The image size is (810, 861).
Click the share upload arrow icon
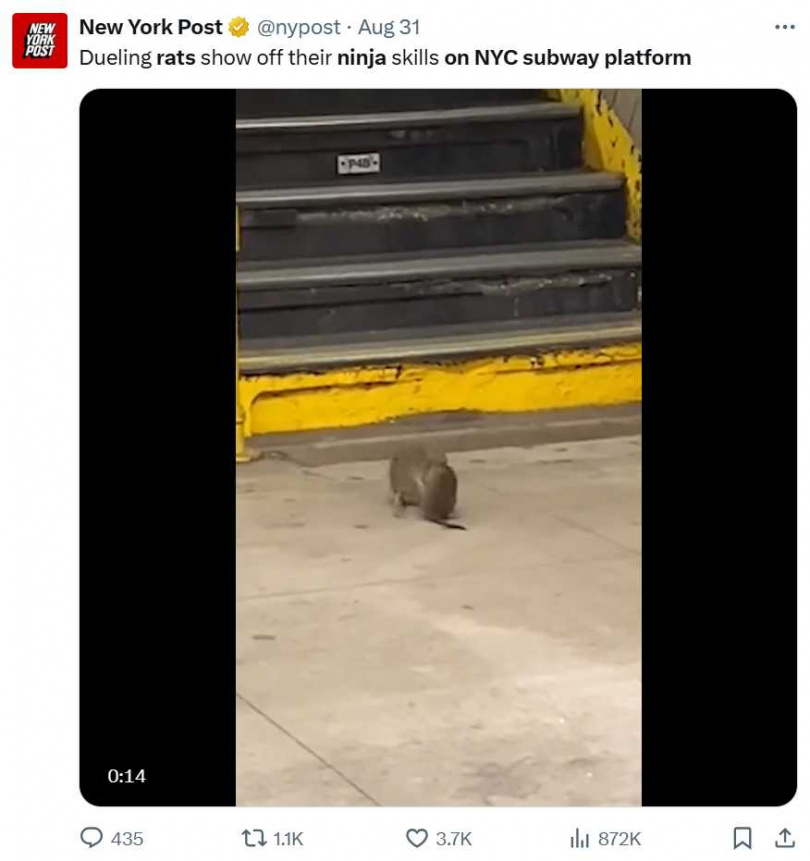click(x=784, y=838)
